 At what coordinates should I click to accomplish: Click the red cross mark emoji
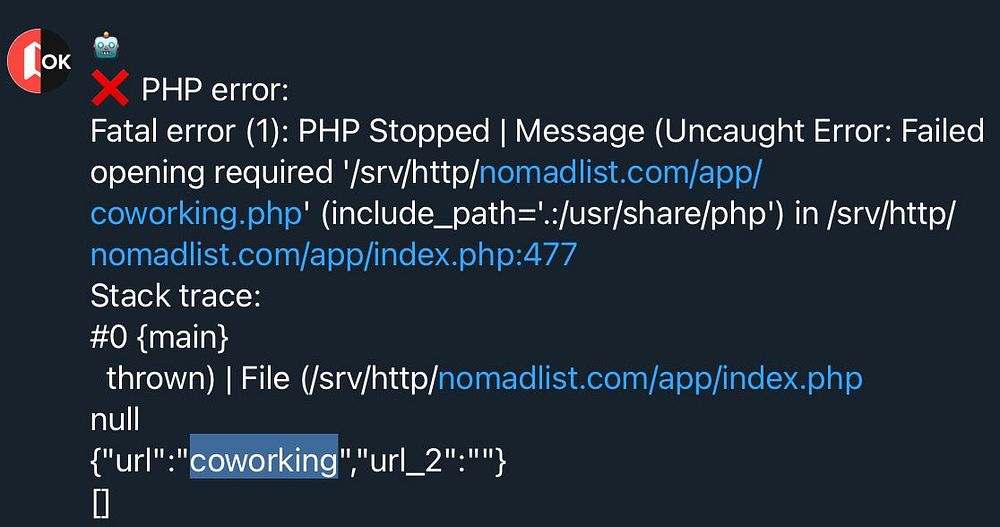click(109, 92)
